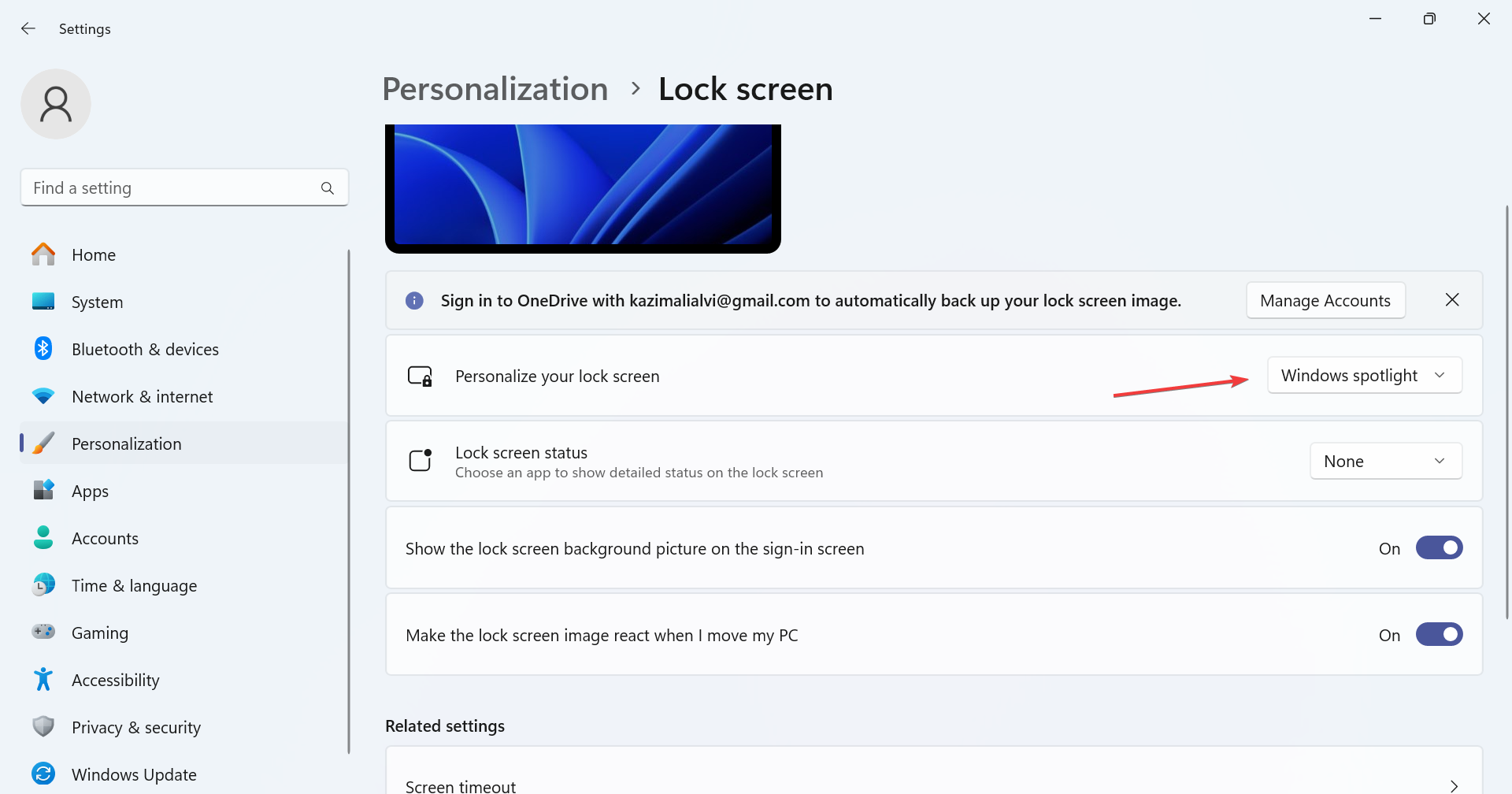Viewport: 1512px width, 794px height.
Task: Click the back arrow
Action: pyautogui.click(x=28, y=28)
